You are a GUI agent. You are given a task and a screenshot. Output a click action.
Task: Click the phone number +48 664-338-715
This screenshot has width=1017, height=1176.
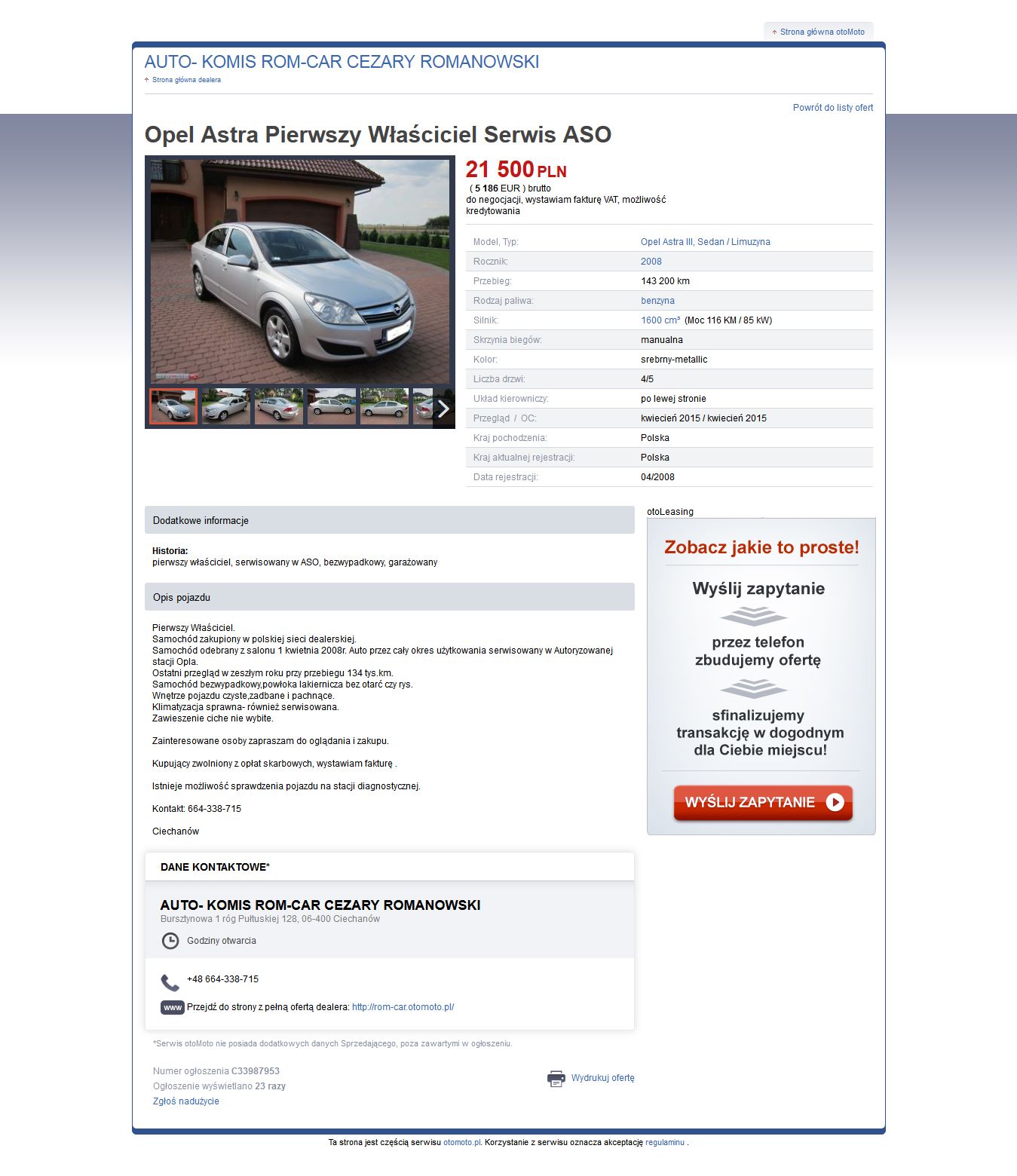[222, 979]
